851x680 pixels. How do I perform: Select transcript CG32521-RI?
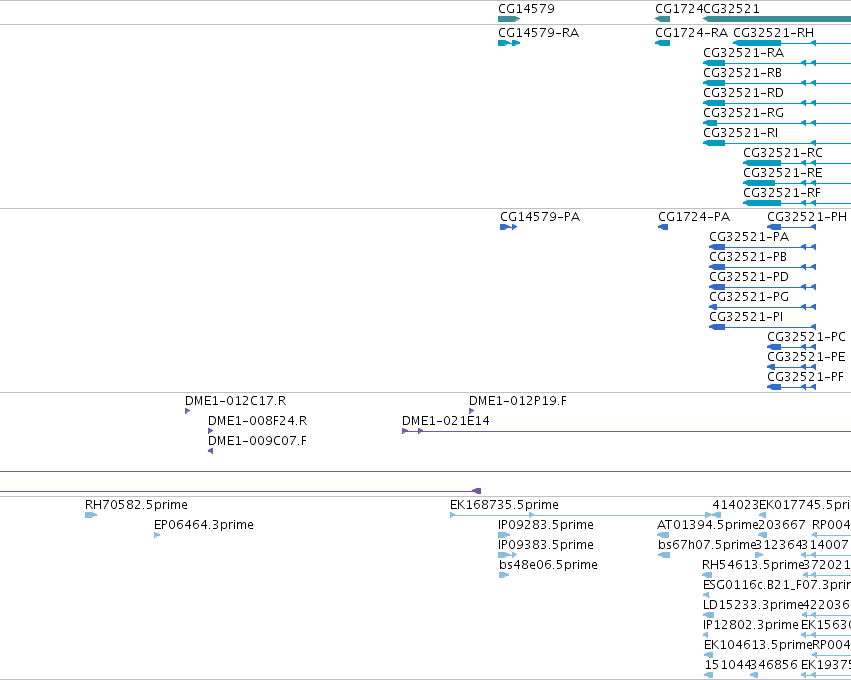coord(741,133)
